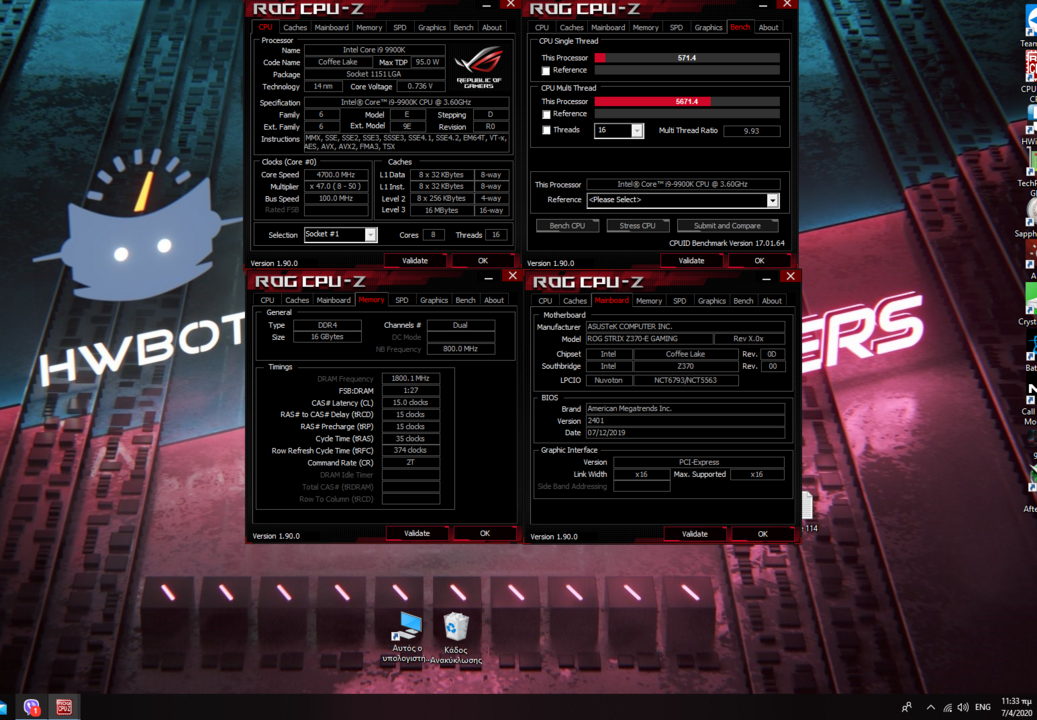Open the Battle.net desktop shortcut

[1030, 352]
